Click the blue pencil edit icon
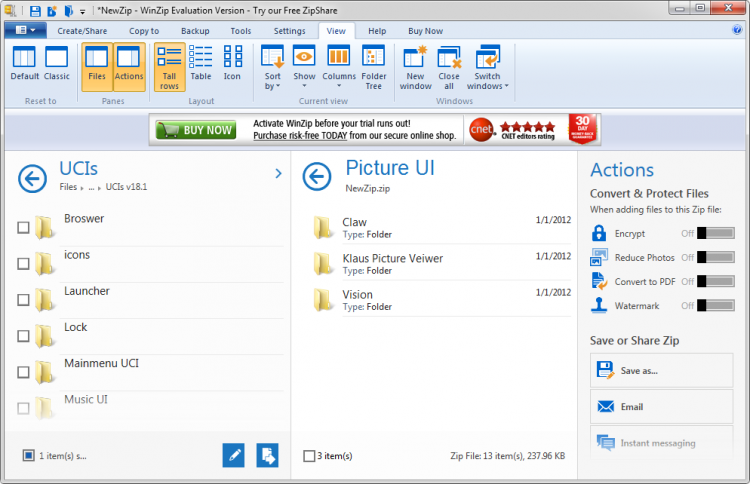750x484 pixels. click(233, 455)
